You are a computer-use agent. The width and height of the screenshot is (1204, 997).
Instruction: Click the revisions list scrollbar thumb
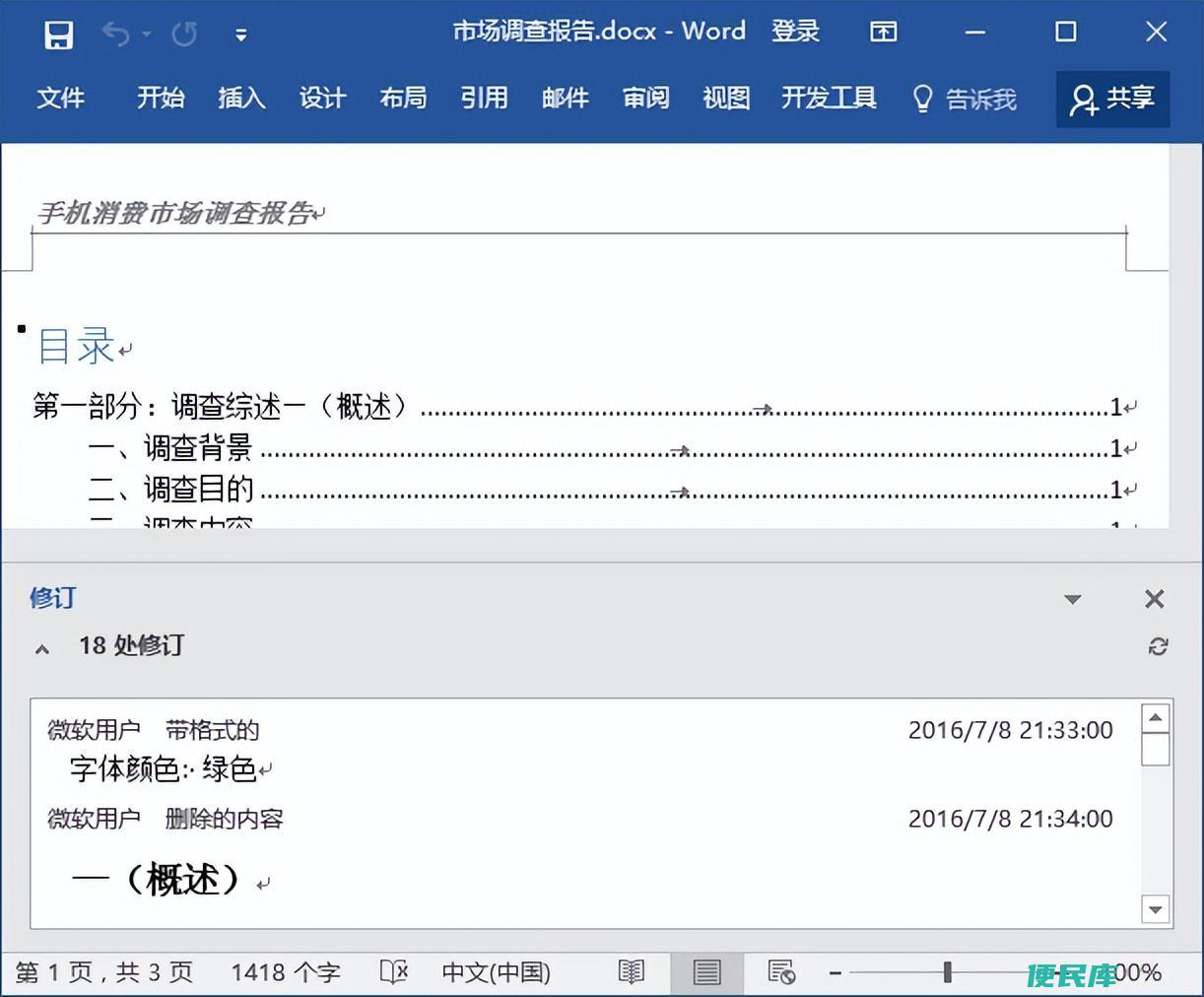(1156, 750)
